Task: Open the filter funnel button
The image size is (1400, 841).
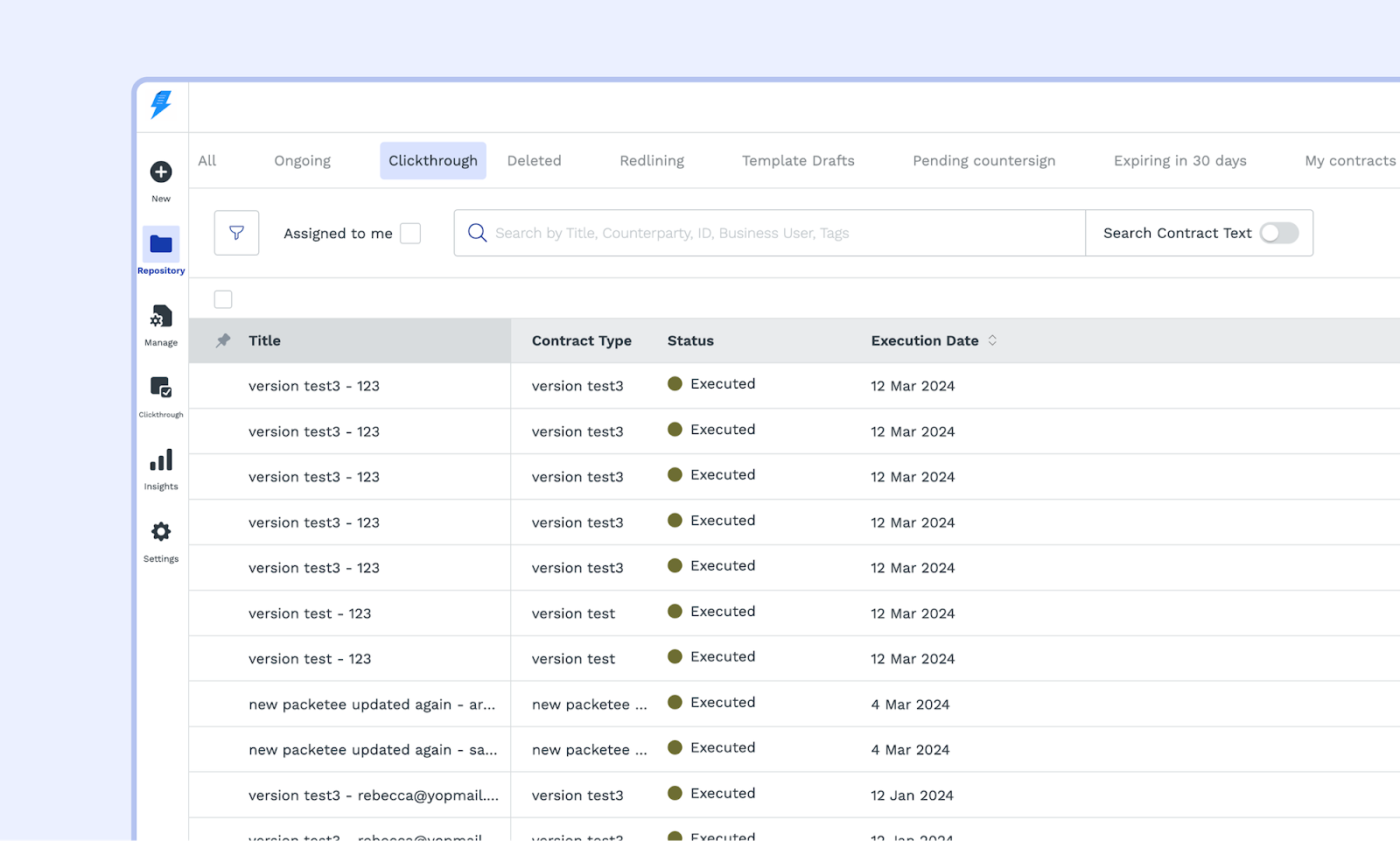Action: tap(236, 233)
